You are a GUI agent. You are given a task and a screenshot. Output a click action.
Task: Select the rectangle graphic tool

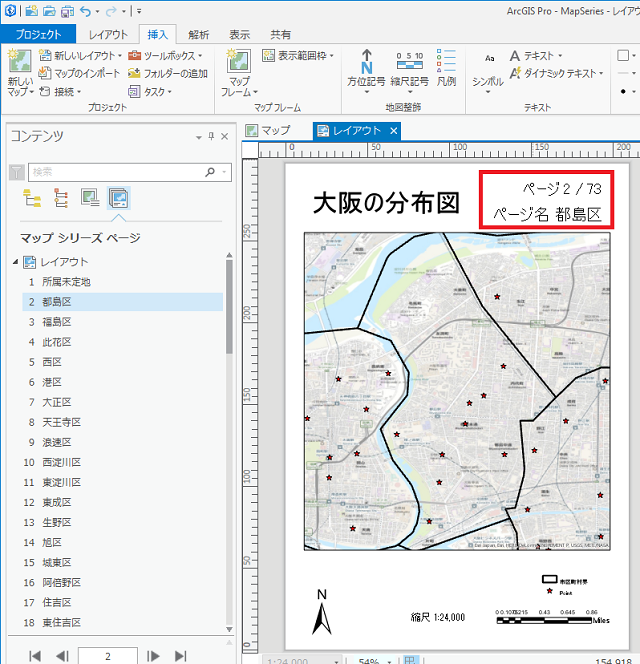[623, 55]
